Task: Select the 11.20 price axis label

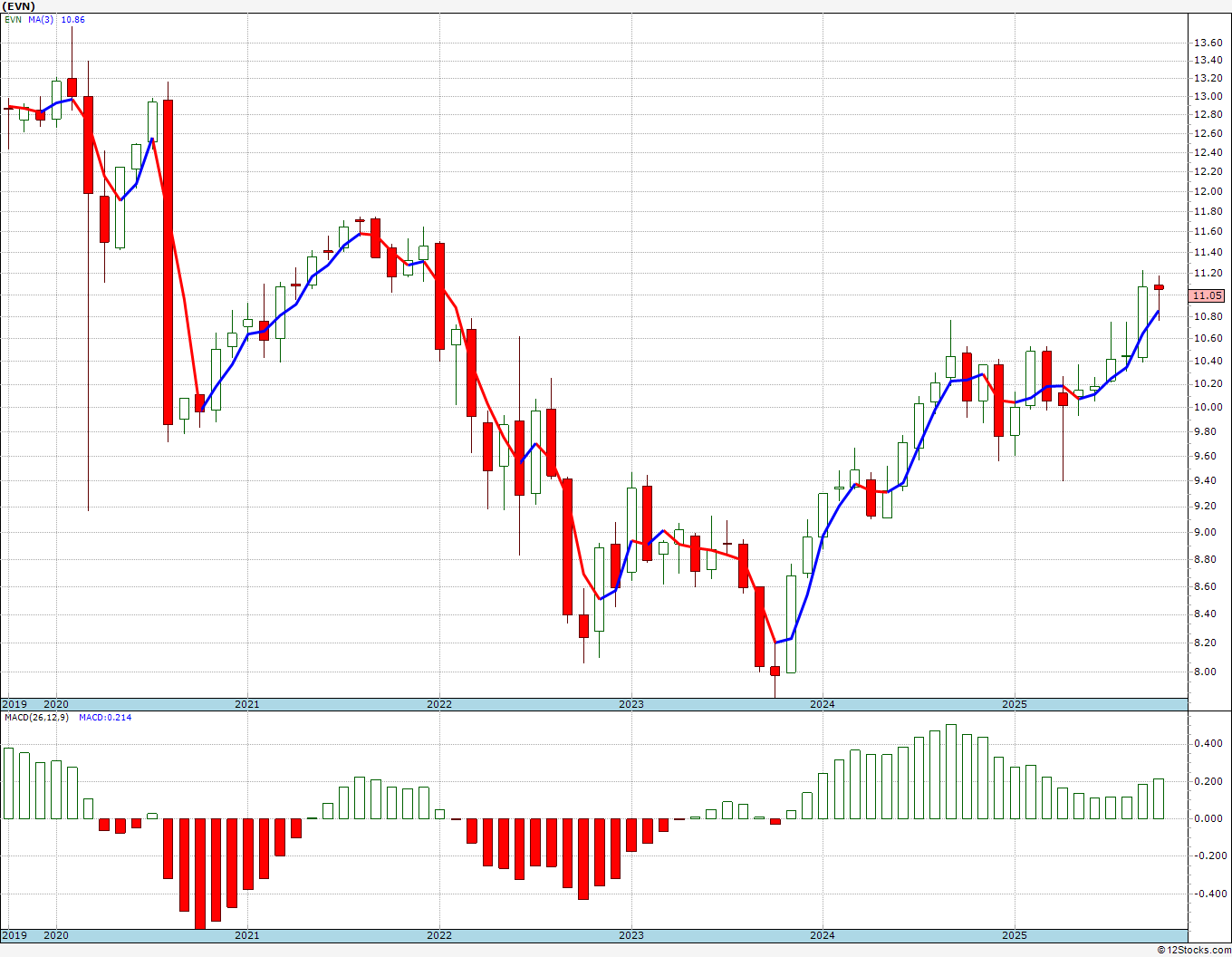Action: coord(1208,273)
